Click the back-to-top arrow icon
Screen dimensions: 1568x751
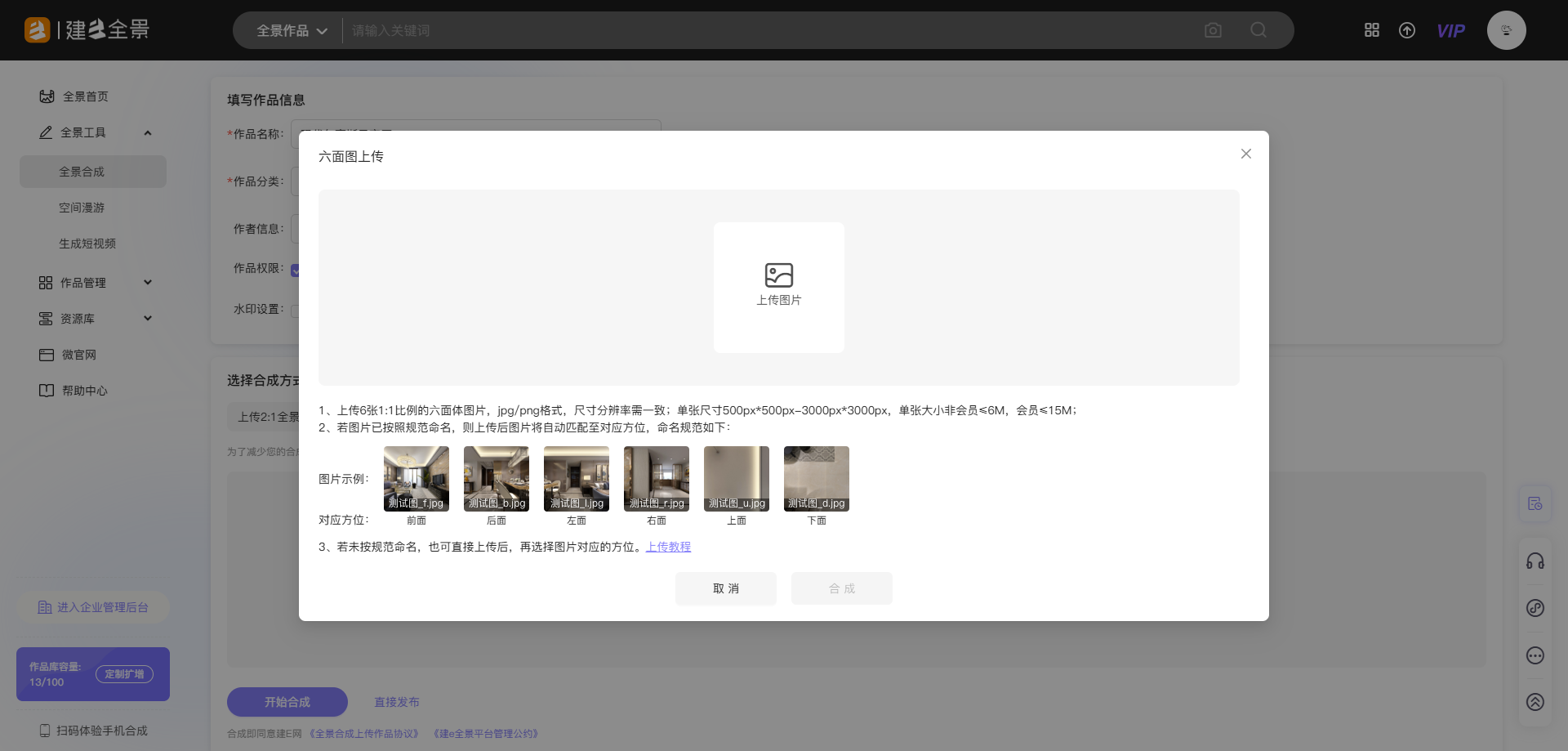tap(1535, 702)
